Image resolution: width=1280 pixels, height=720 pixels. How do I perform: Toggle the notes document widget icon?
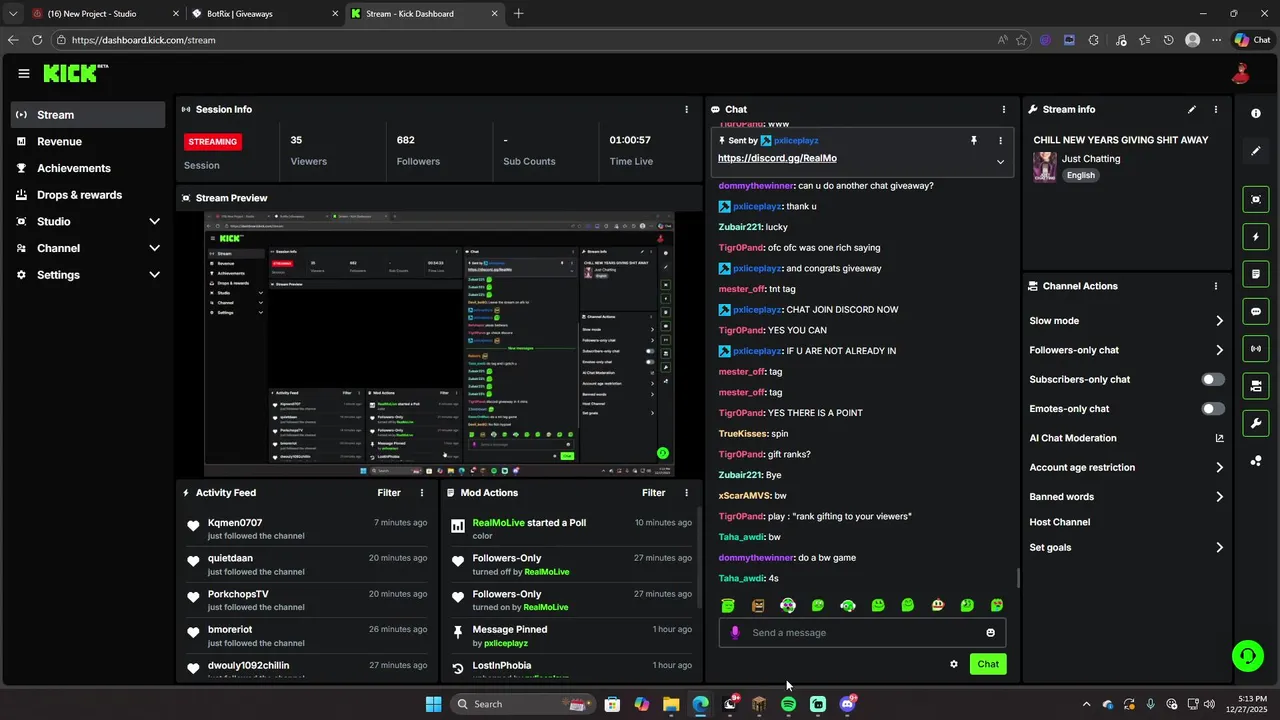point(1256,274)
